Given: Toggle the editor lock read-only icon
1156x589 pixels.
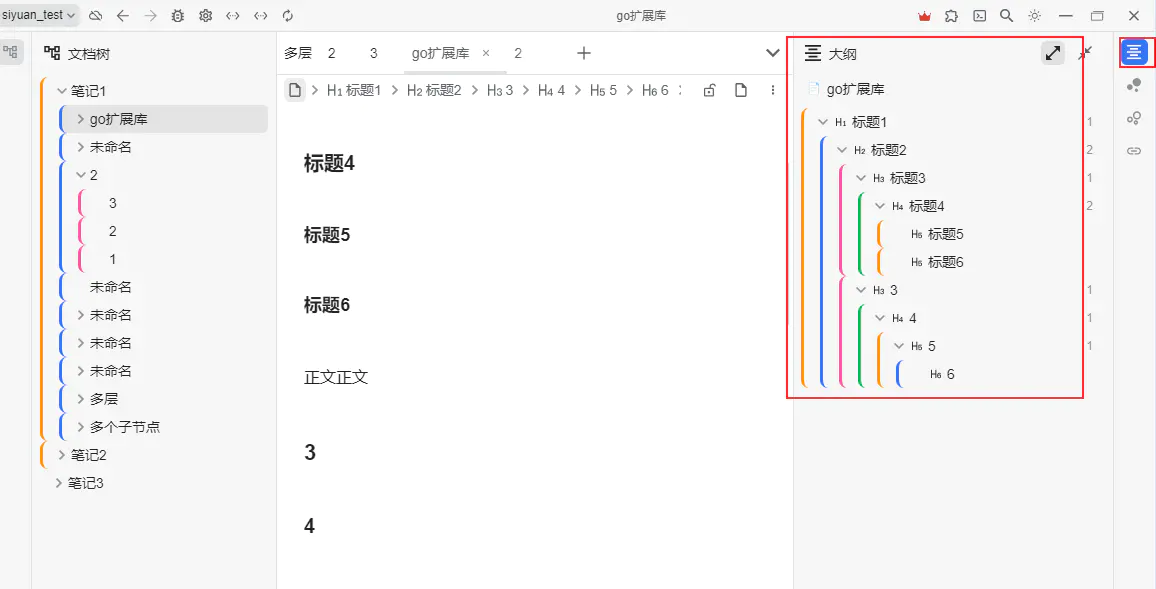Looking at the screenshot, I should click(x=709, y=90).
